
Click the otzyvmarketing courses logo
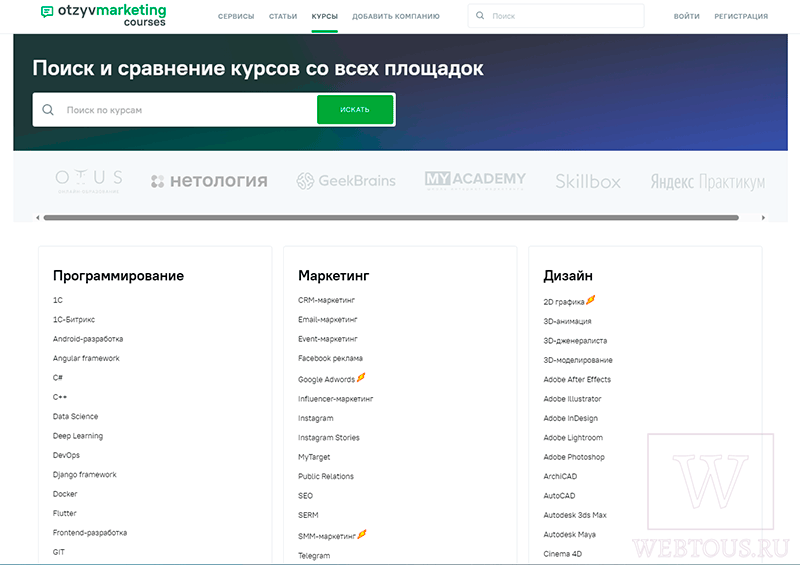click(104, 15)
